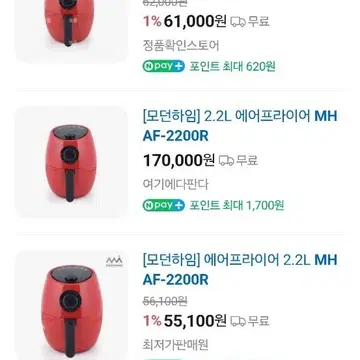
Task: Click the delivery truck icon beside 61,000원
Action: coord(238,22)
